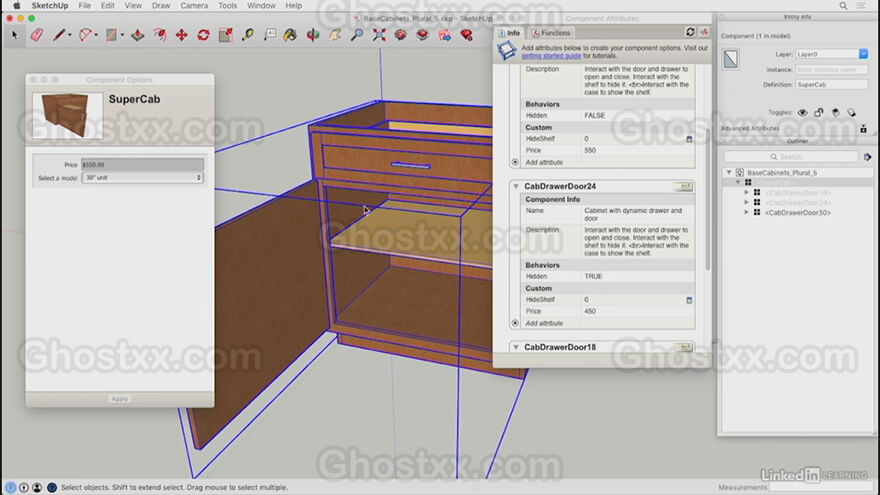Click Add attribute under the Price 550 row
880x495 pixels.
[x=544, y=162]
